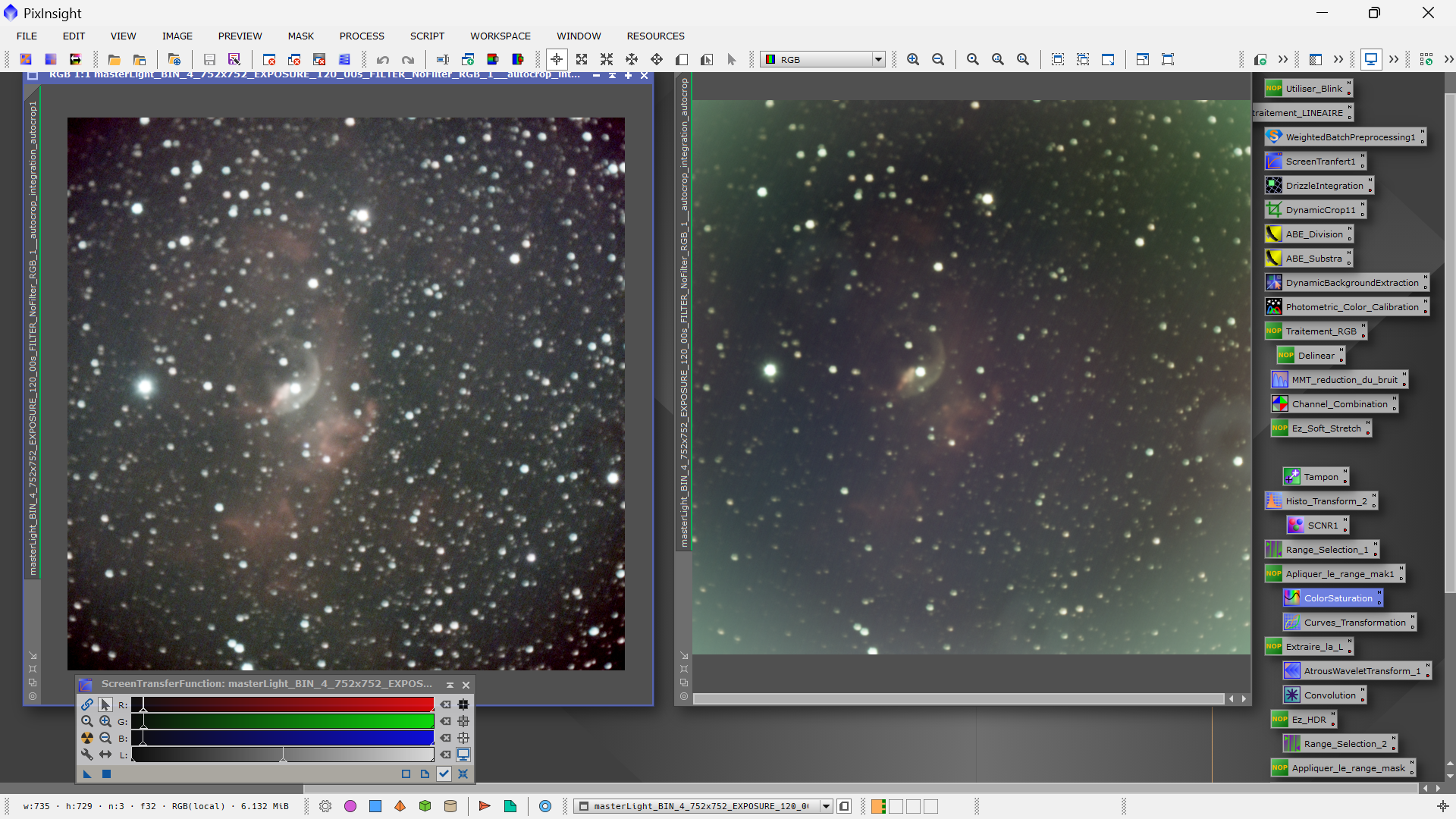Expand the overflow chevron right of the monitor button
The height and width of the screenshot is (819, 1456).
click(x=1394, y=59)
